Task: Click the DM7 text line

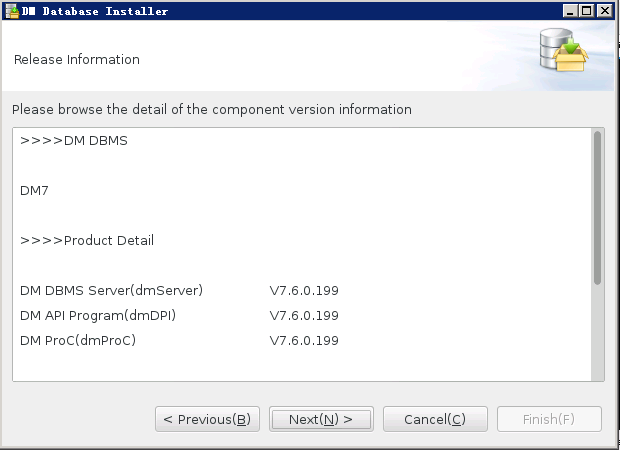Action: coord(34,191)
